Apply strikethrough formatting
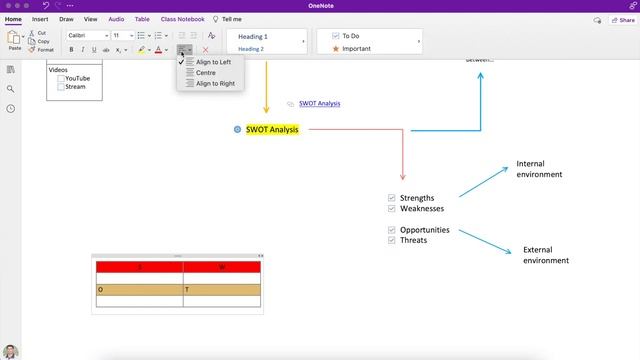This screenshot has width=640, height=360. (106, 50)
